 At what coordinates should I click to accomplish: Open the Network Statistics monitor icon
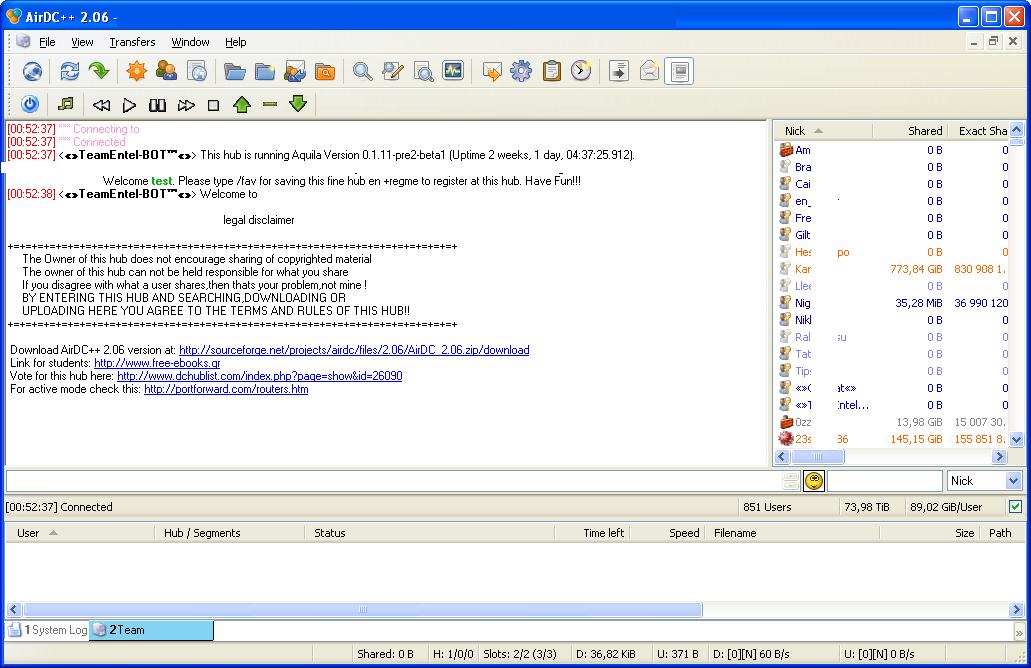[x=453, y=71]
